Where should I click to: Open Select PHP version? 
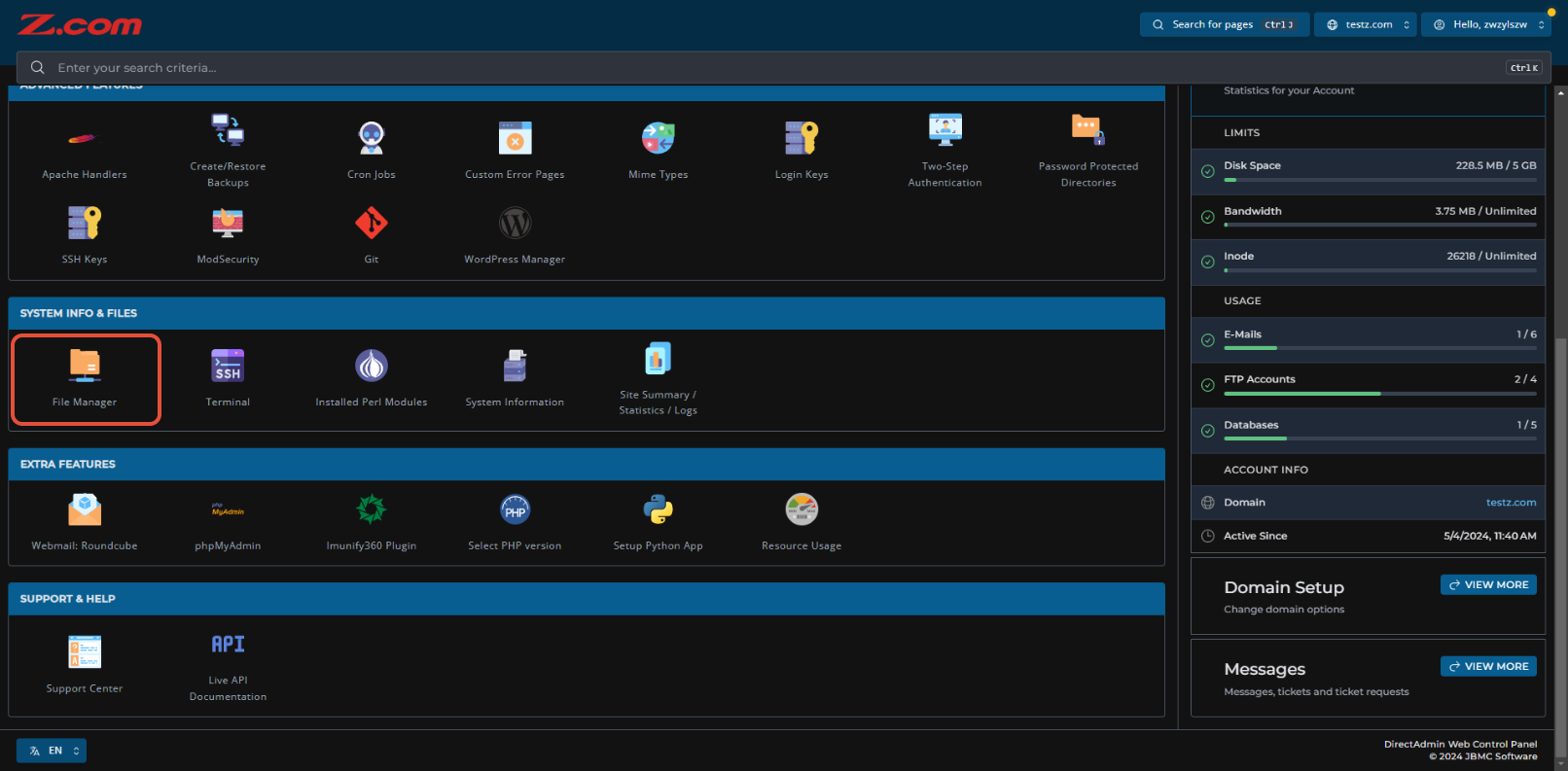click(515, 522)
